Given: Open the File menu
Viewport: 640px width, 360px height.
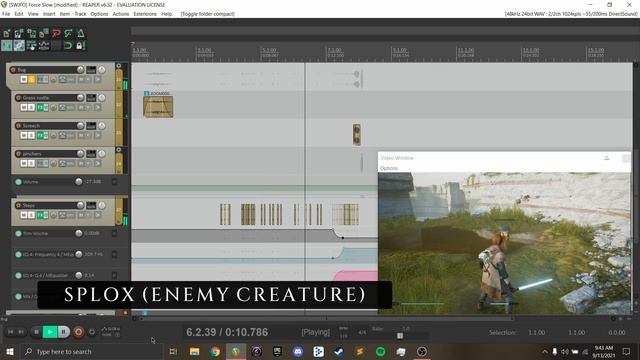Looking at the screenshot, I should pos(6,14).
